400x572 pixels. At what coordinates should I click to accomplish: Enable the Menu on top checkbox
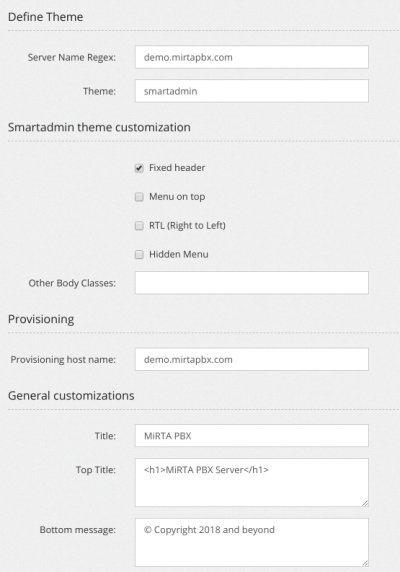point(139,197)
